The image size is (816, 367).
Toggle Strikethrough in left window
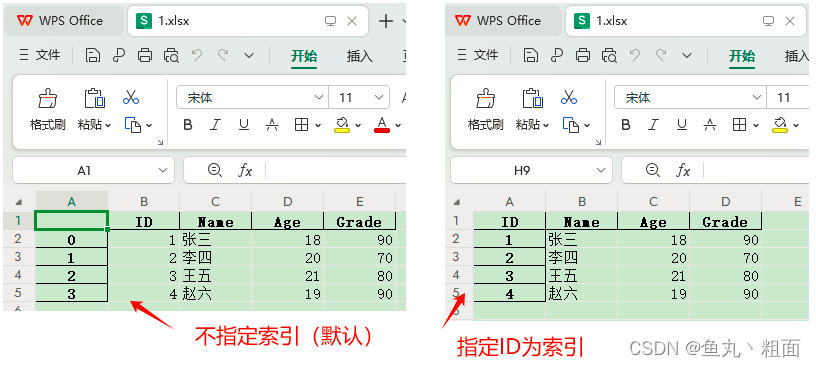point(272,125)
